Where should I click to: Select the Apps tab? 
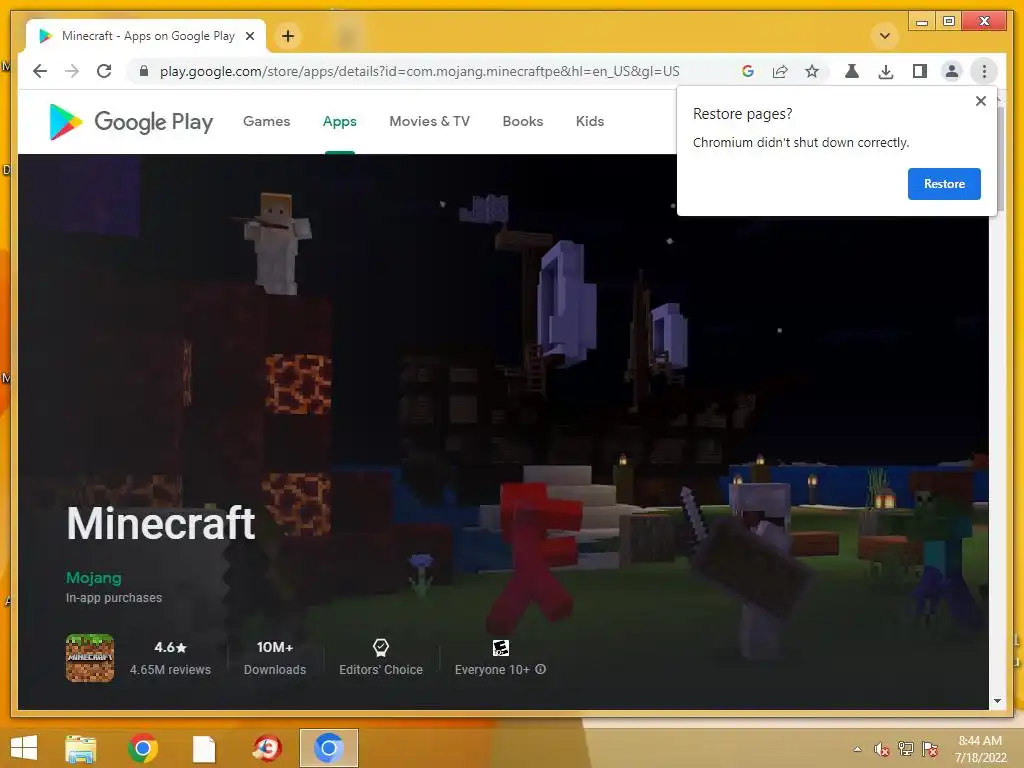click(340, 121)
